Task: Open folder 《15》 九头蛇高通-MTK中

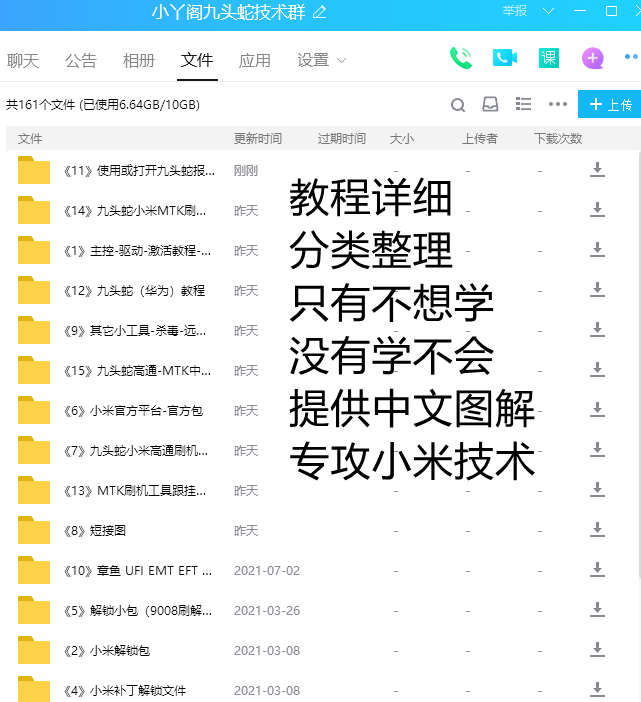Action: (x=137, y=371)
